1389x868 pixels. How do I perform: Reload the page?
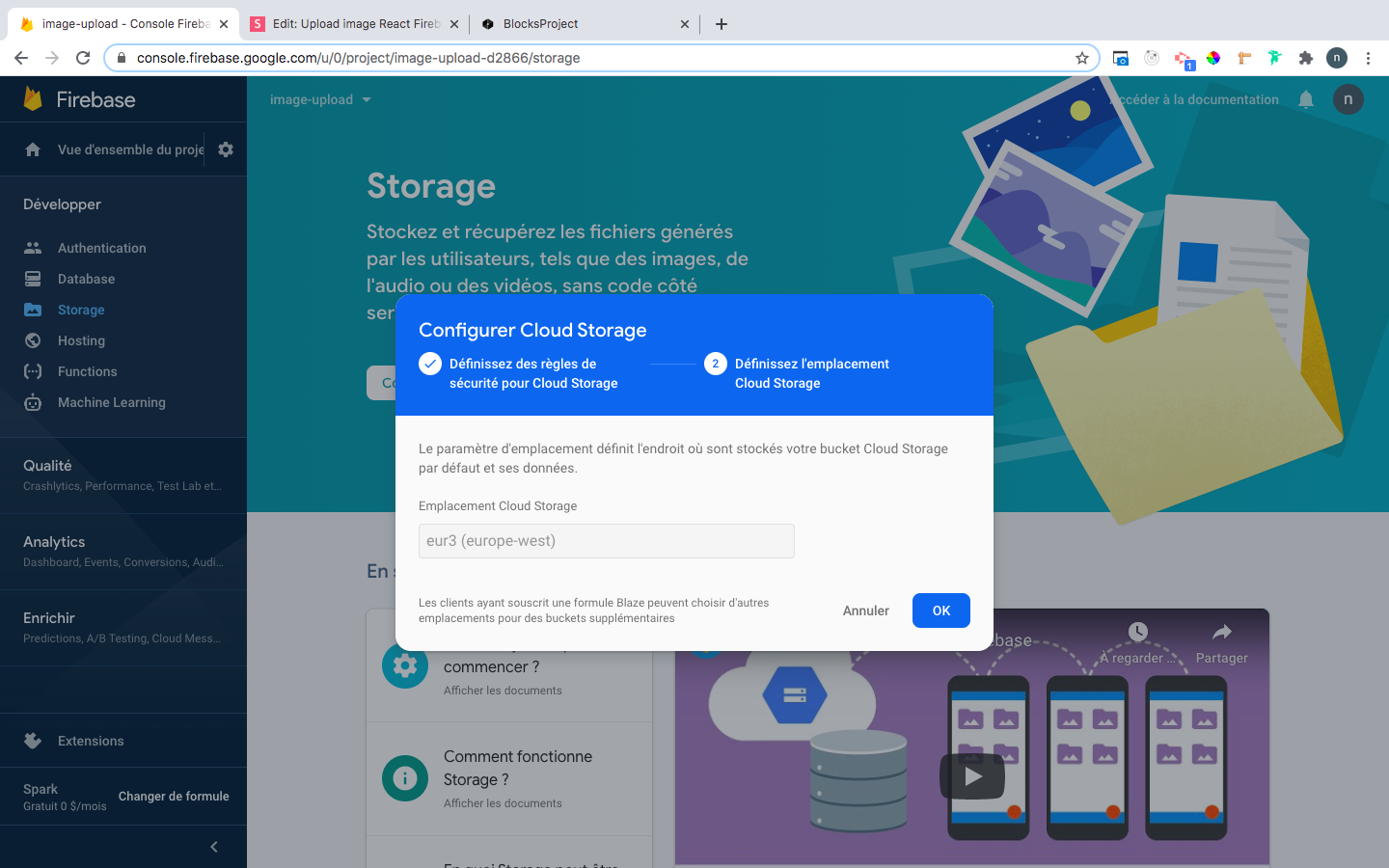pos(83,58)
